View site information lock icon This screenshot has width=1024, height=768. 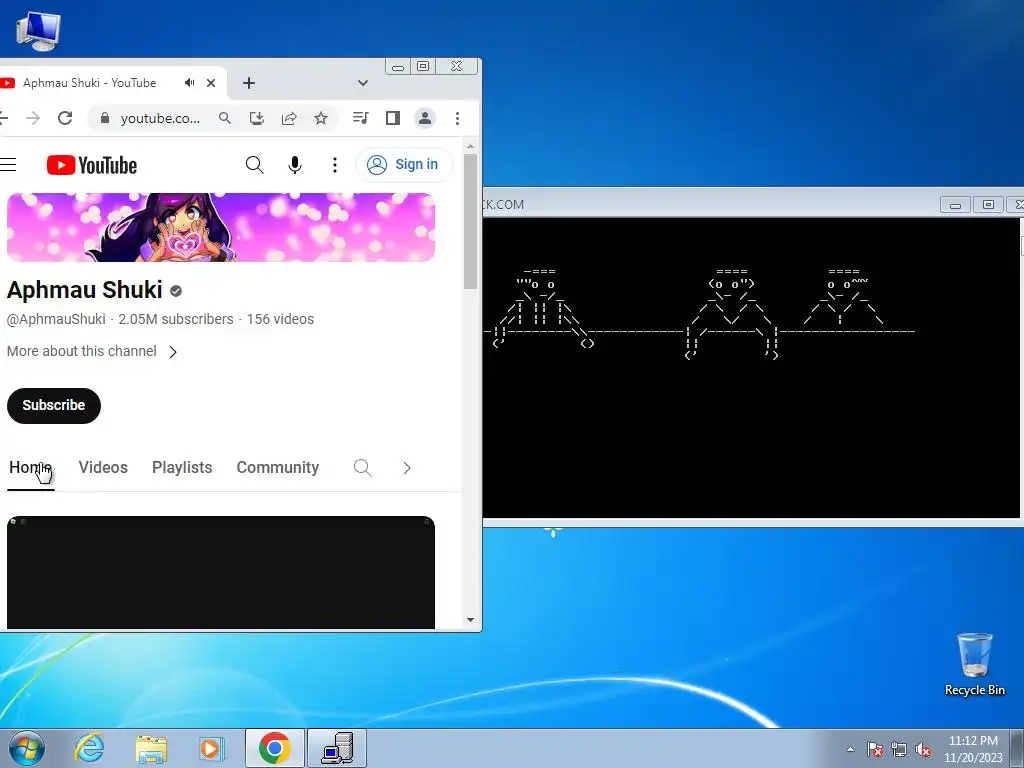click(104, 118)
